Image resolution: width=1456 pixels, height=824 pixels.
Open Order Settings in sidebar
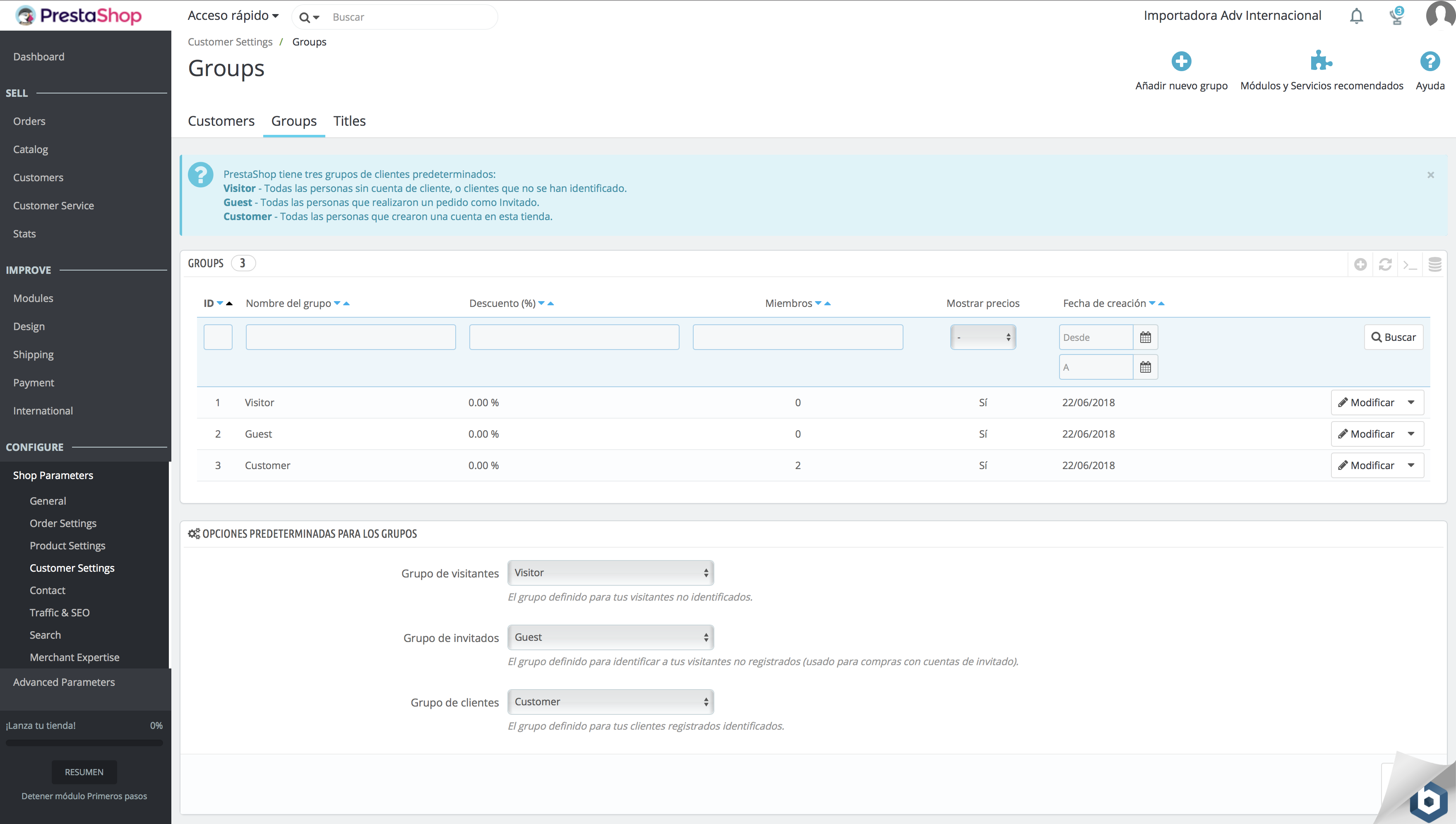tap(63, 524)
